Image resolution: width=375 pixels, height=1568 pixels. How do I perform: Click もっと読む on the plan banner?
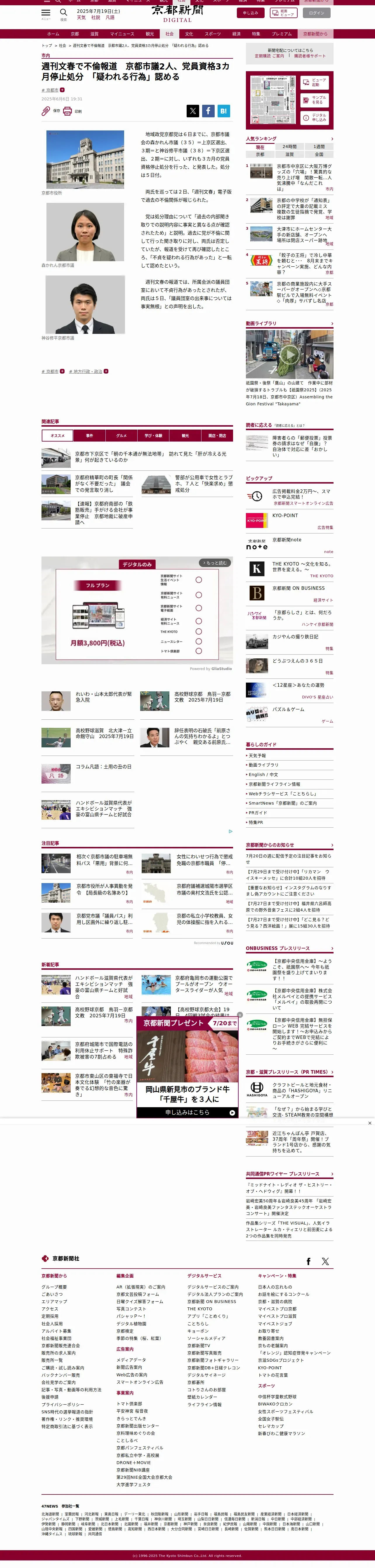216,563
